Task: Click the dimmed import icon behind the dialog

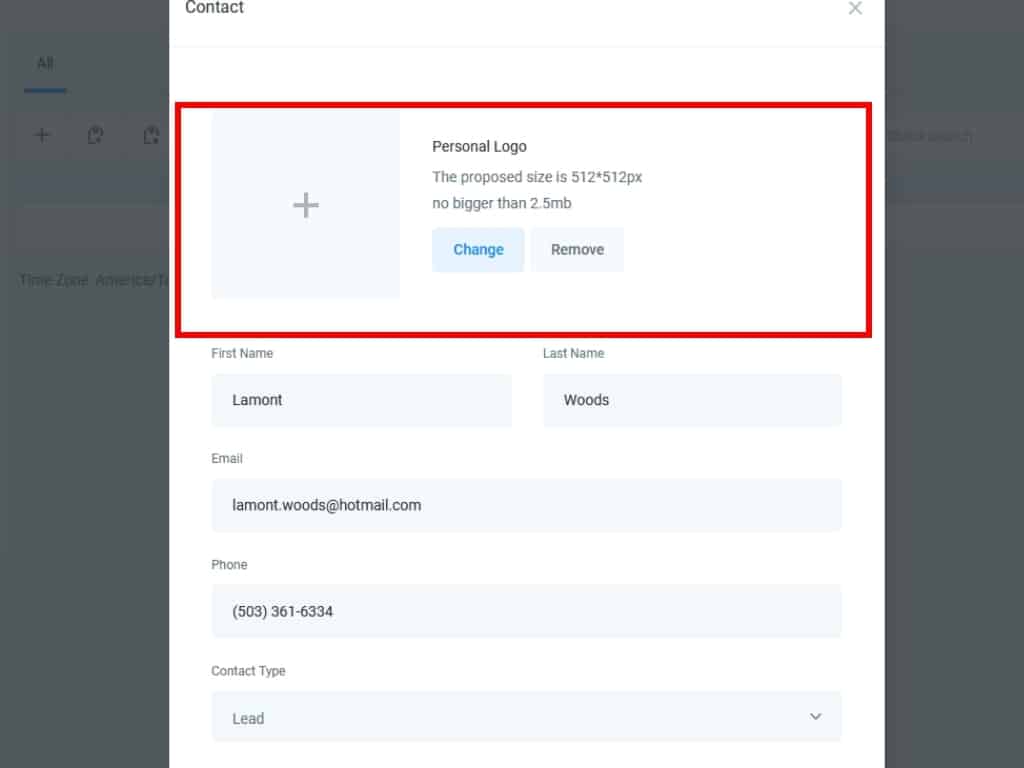Action: click(96, 135)
